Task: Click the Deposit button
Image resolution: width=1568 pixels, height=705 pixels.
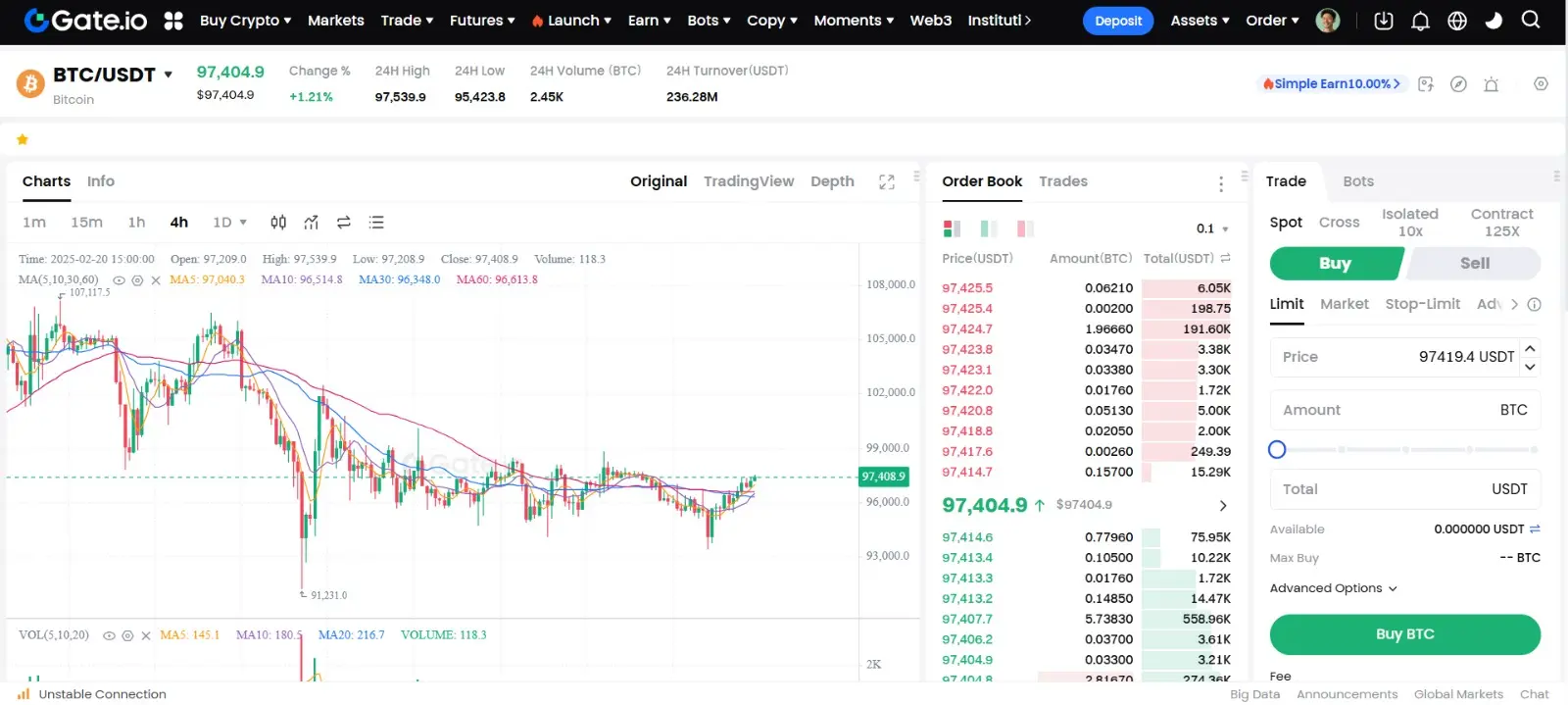Action: [x=1118, y=21]
